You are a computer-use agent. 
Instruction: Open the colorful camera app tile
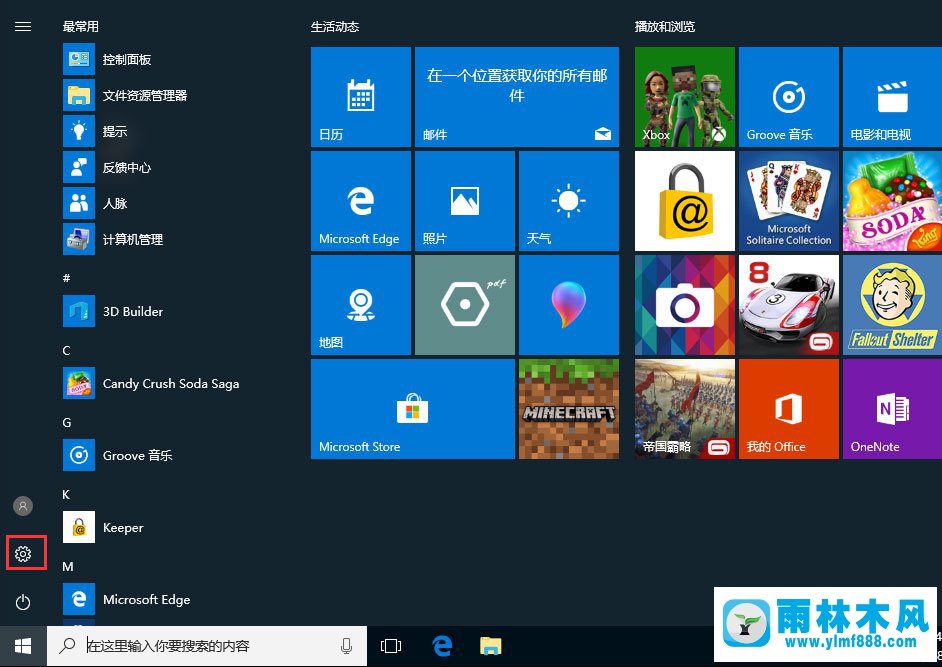click(x=685, y=305)
